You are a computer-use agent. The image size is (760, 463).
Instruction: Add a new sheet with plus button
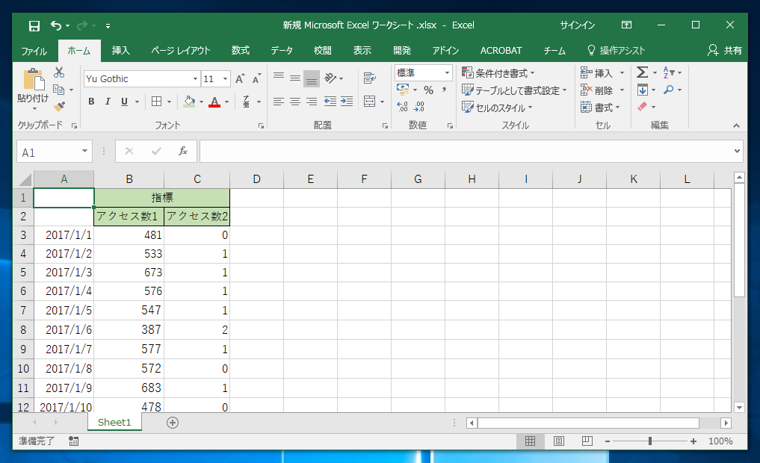(172, 423)
